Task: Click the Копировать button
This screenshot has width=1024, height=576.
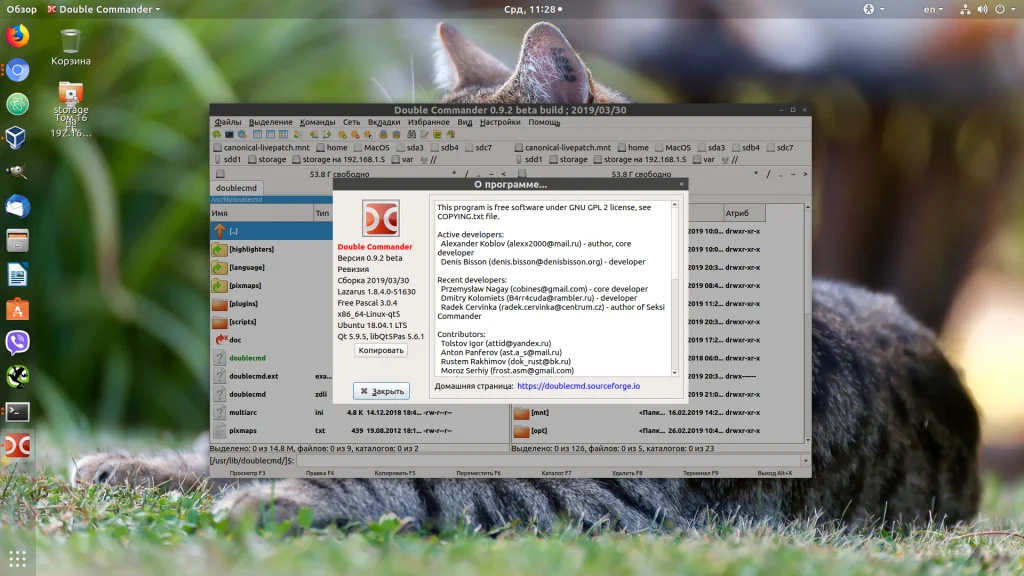Action: [x=381, y=351]
